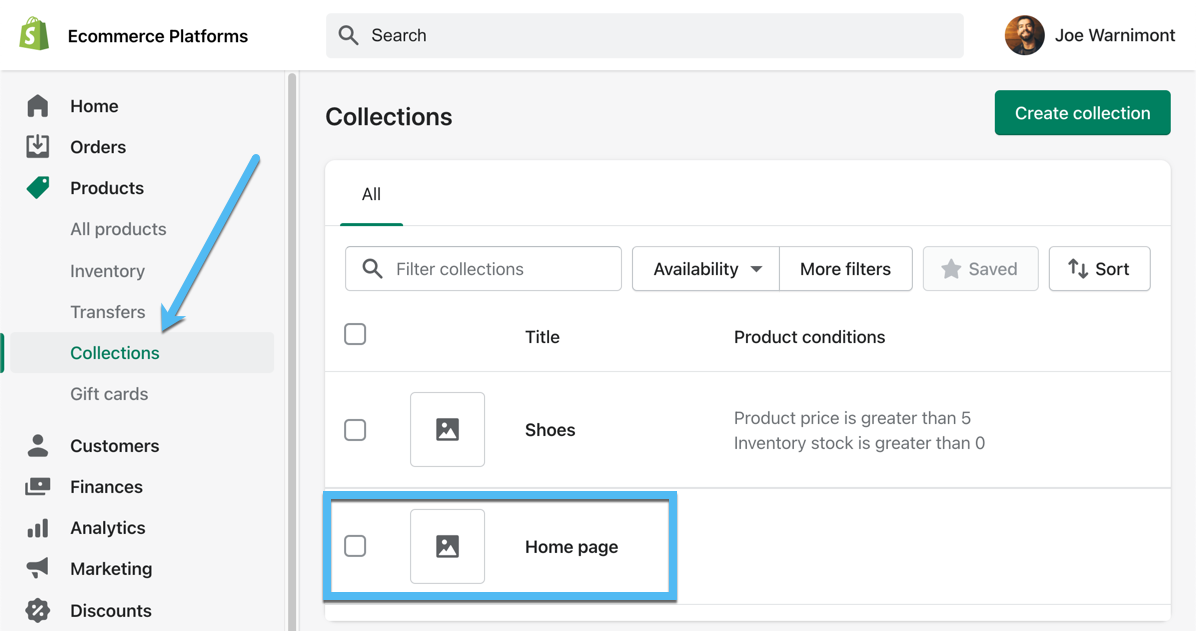Switch to the All tab
The image size is (1196, 631).
371,195
